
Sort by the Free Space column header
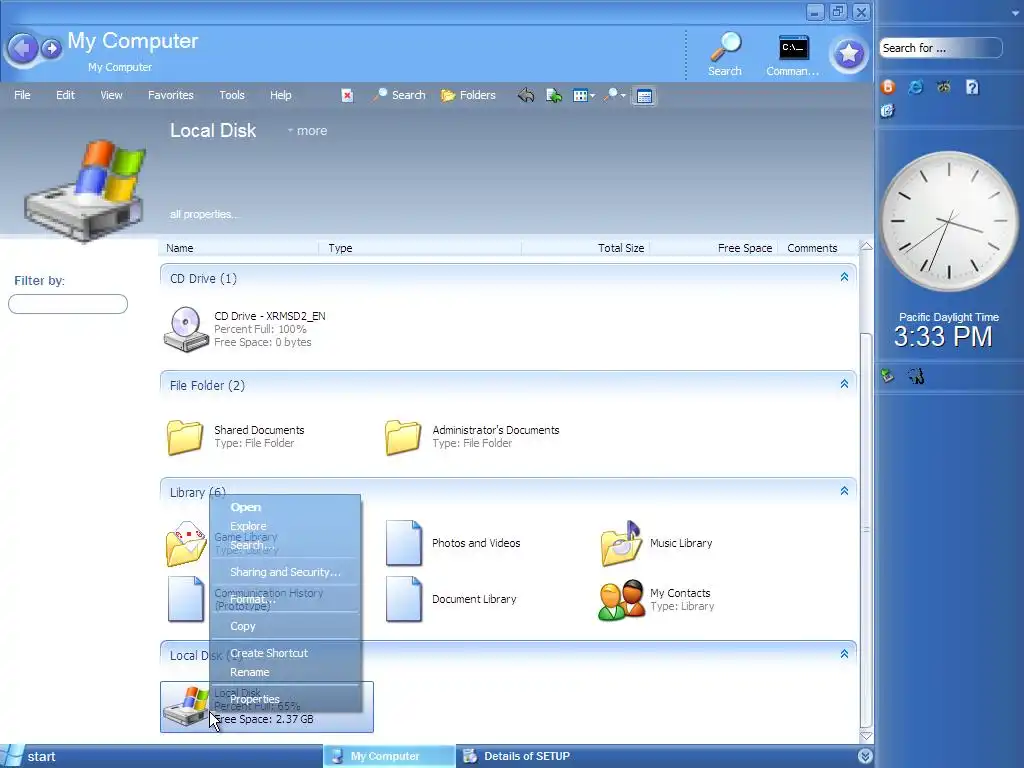pos(714,248)
